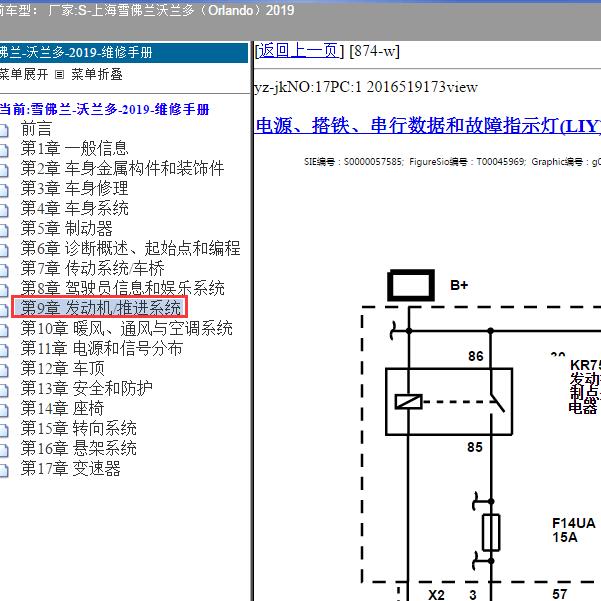Click the page icon beside 第8章 驾驶员信息和娱乐系统

4,290
